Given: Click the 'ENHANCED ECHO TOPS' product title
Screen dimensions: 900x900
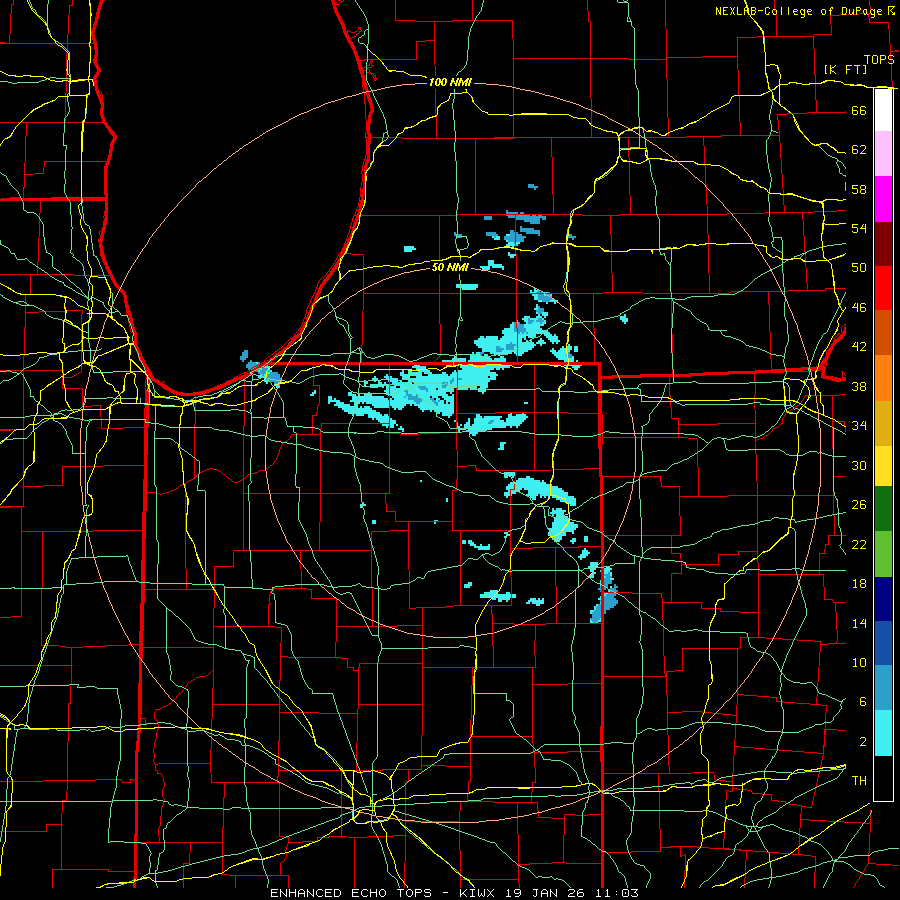Looking at the screenshot, I should [351, 893].
